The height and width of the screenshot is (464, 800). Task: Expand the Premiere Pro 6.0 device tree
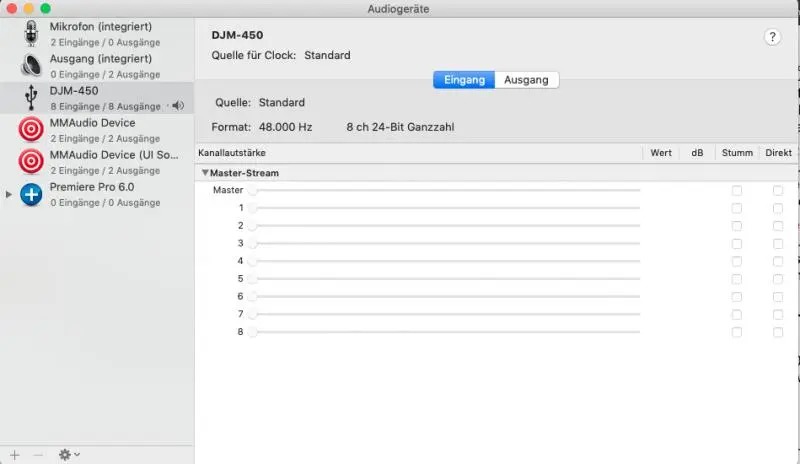(x=9, y=194)
